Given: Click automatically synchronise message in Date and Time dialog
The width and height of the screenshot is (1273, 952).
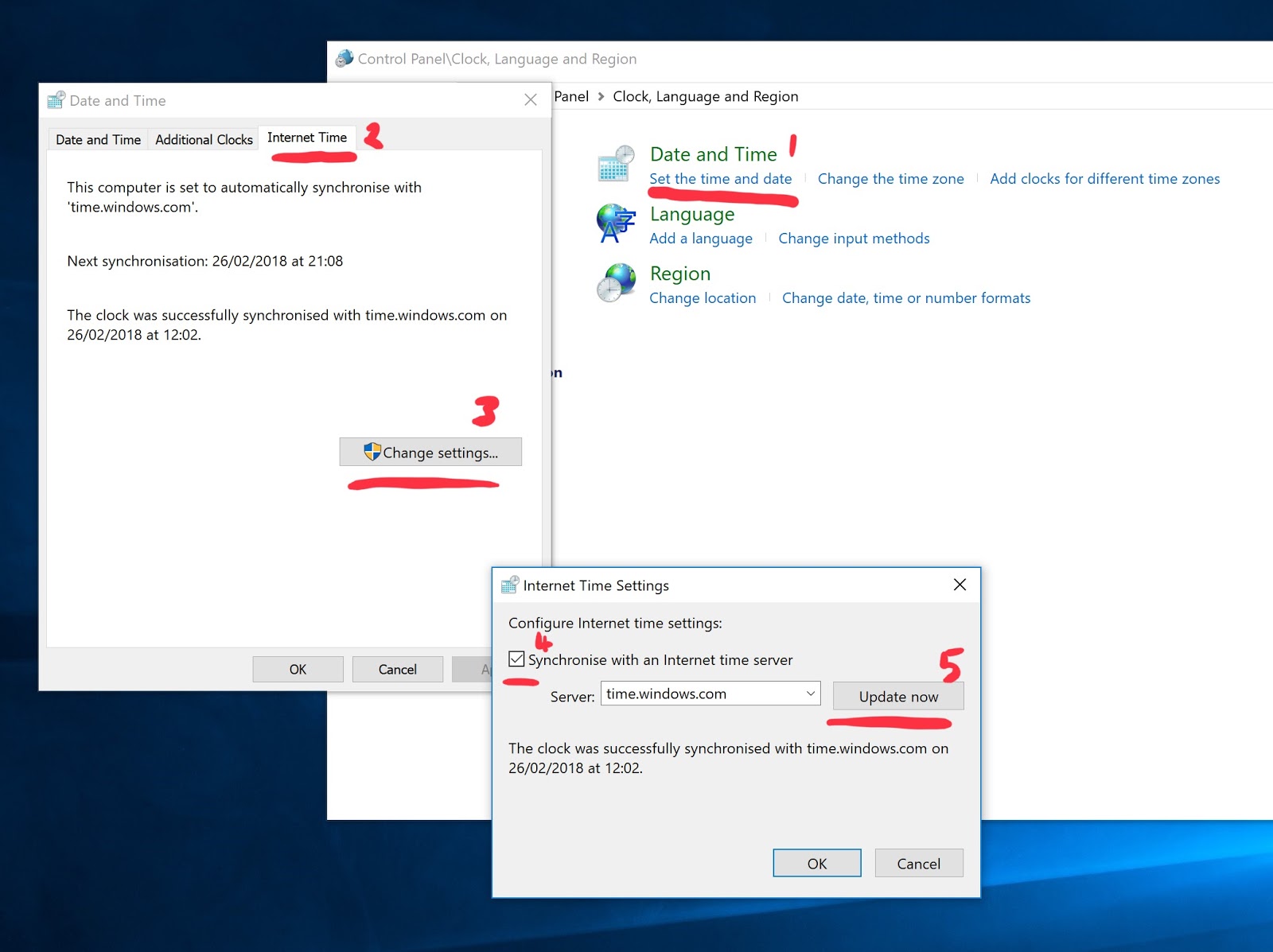Looking at the screenshot, I should 244,197.
